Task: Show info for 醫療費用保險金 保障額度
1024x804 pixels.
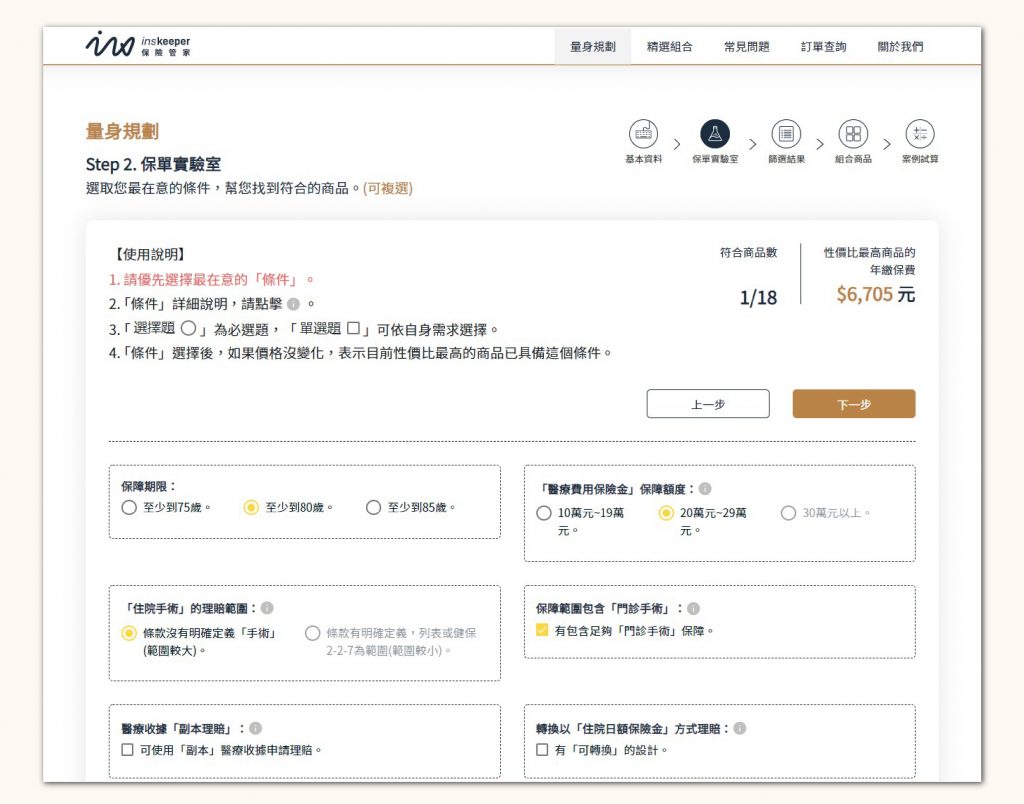Action: 705,489
